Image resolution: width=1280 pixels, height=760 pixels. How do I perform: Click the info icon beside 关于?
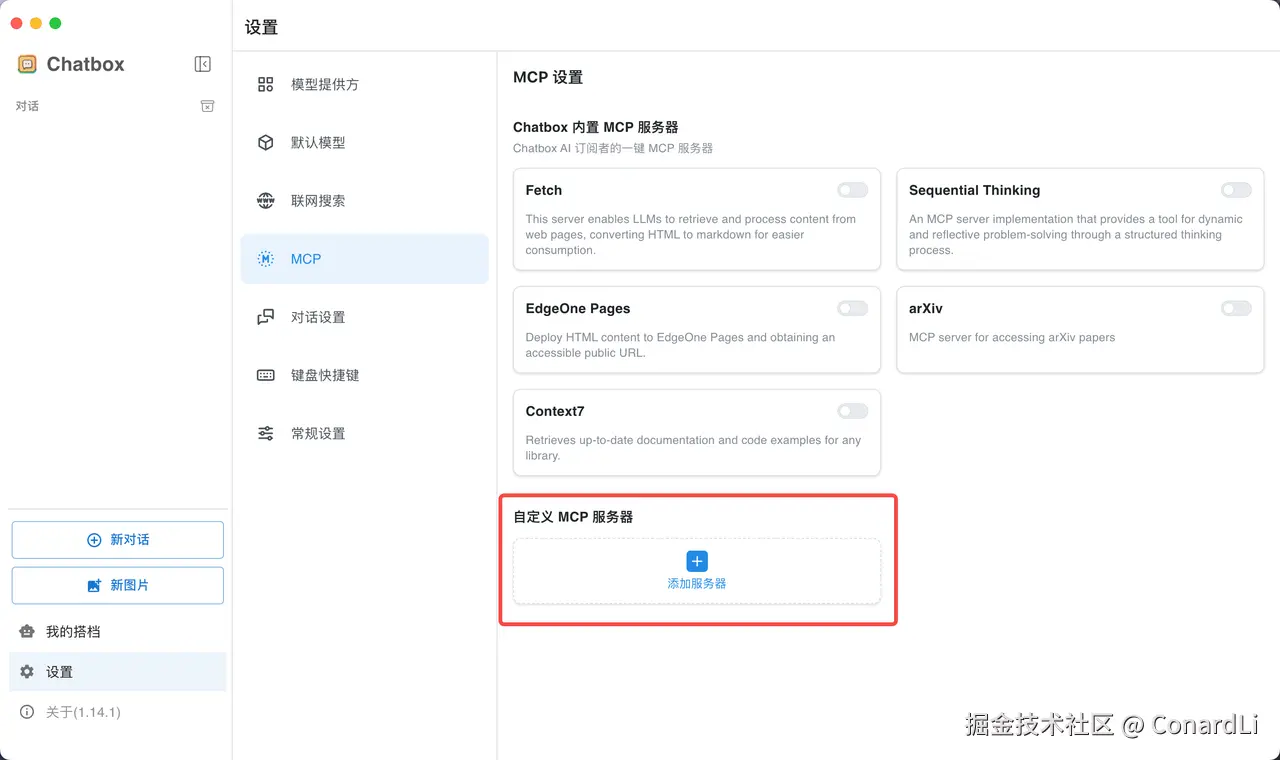(27, 712)
